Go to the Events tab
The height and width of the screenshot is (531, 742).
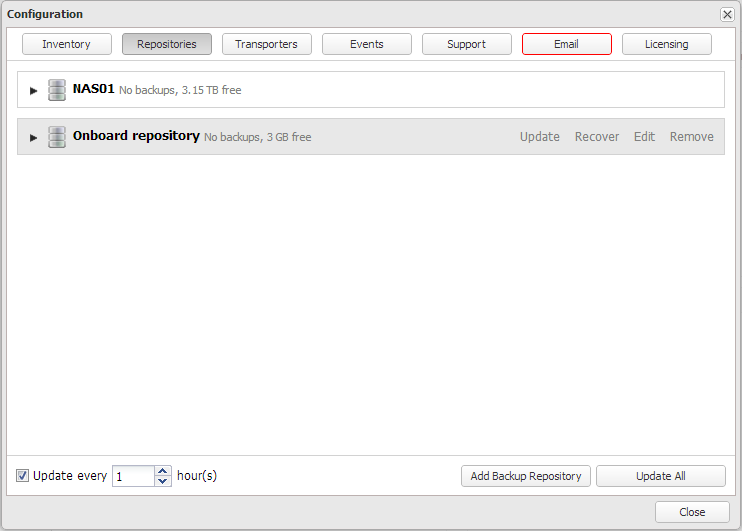(x=367, y=44)
